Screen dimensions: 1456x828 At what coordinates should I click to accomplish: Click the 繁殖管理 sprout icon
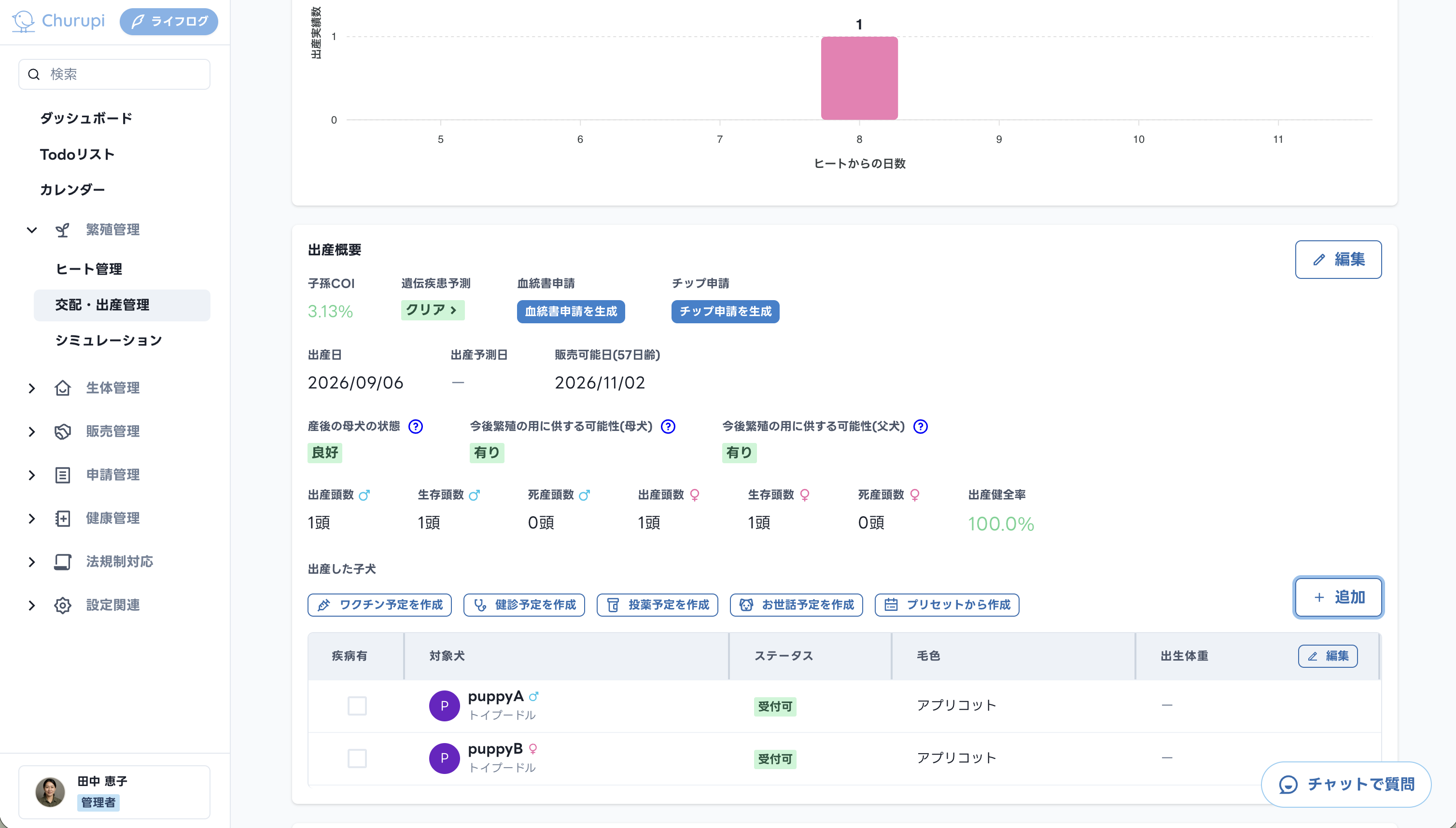[63, 230]
